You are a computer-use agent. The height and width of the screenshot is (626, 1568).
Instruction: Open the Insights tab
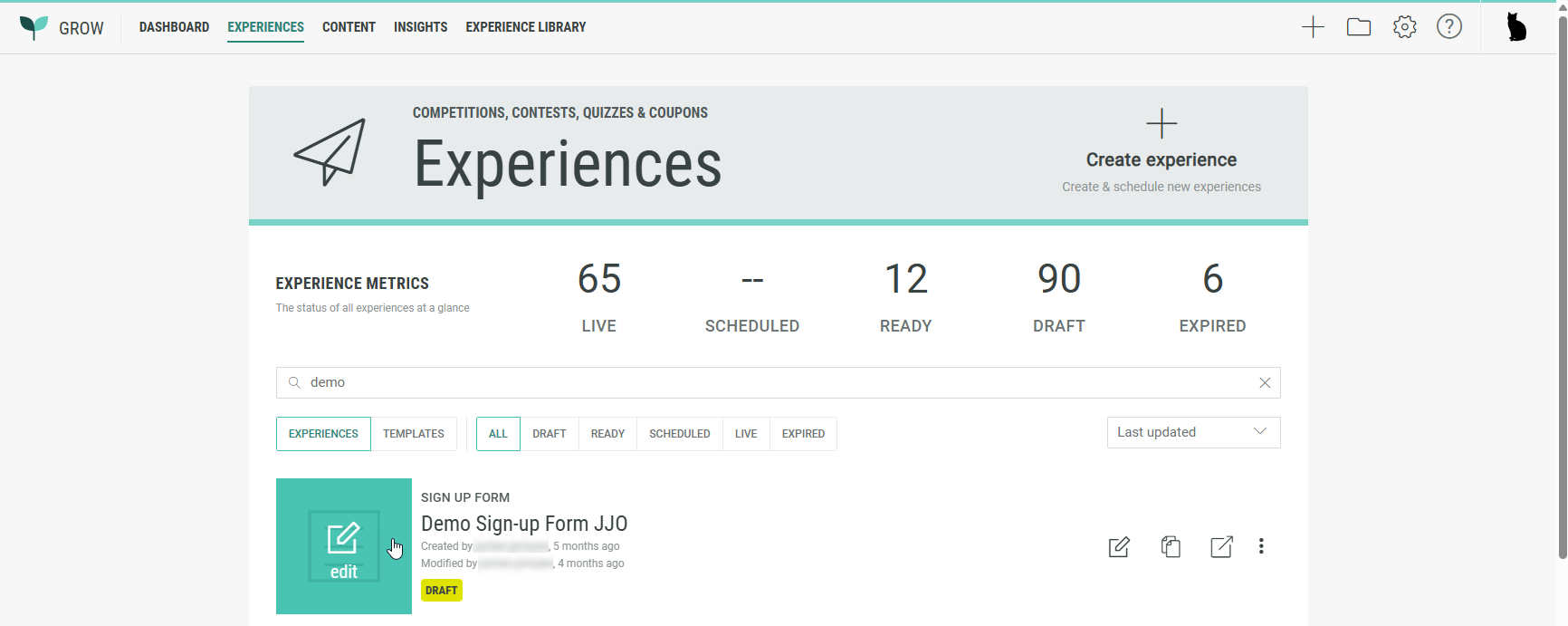point(420,27)
